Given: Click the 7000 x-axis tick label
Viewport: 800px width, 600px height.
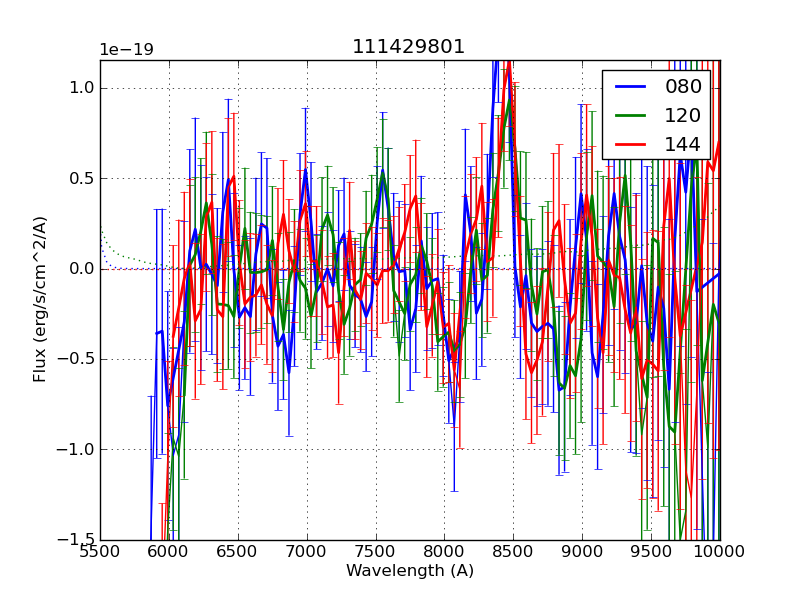Looking at the screenshot, I should click(306, 551).
